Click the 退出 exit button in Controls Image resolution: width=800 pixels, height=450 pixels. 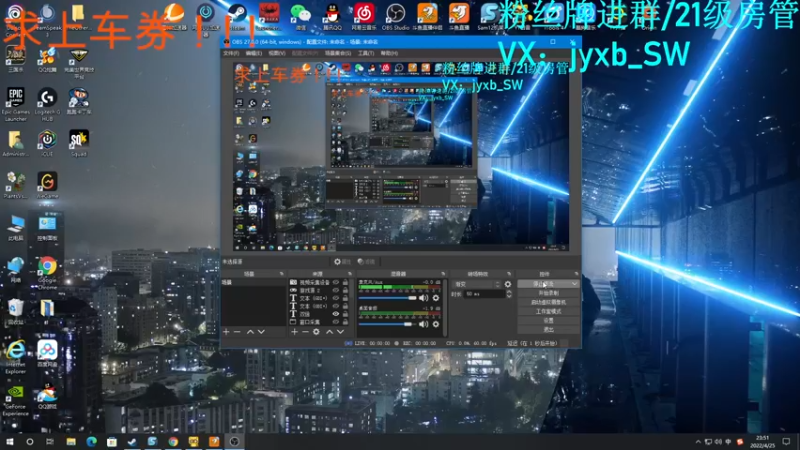pyautogui.click(x=548, y=330)
